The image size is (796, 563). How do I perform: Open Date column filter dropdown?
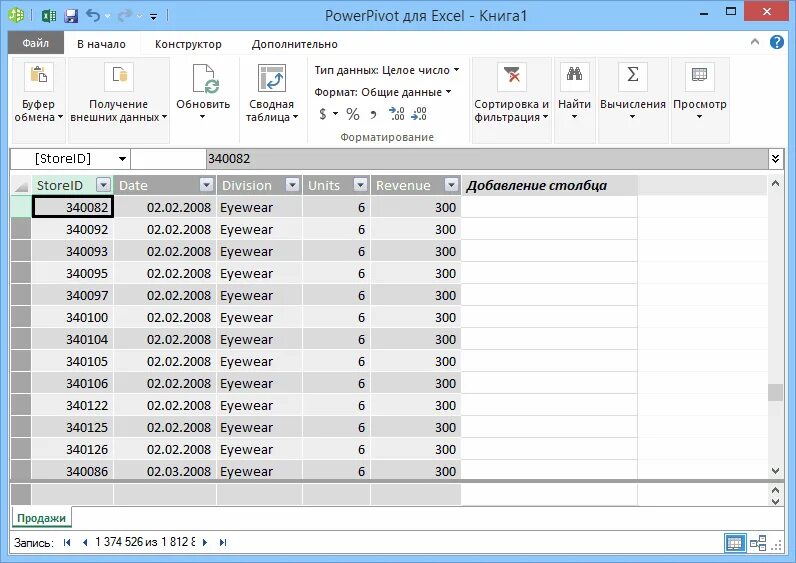click(207, 185)
